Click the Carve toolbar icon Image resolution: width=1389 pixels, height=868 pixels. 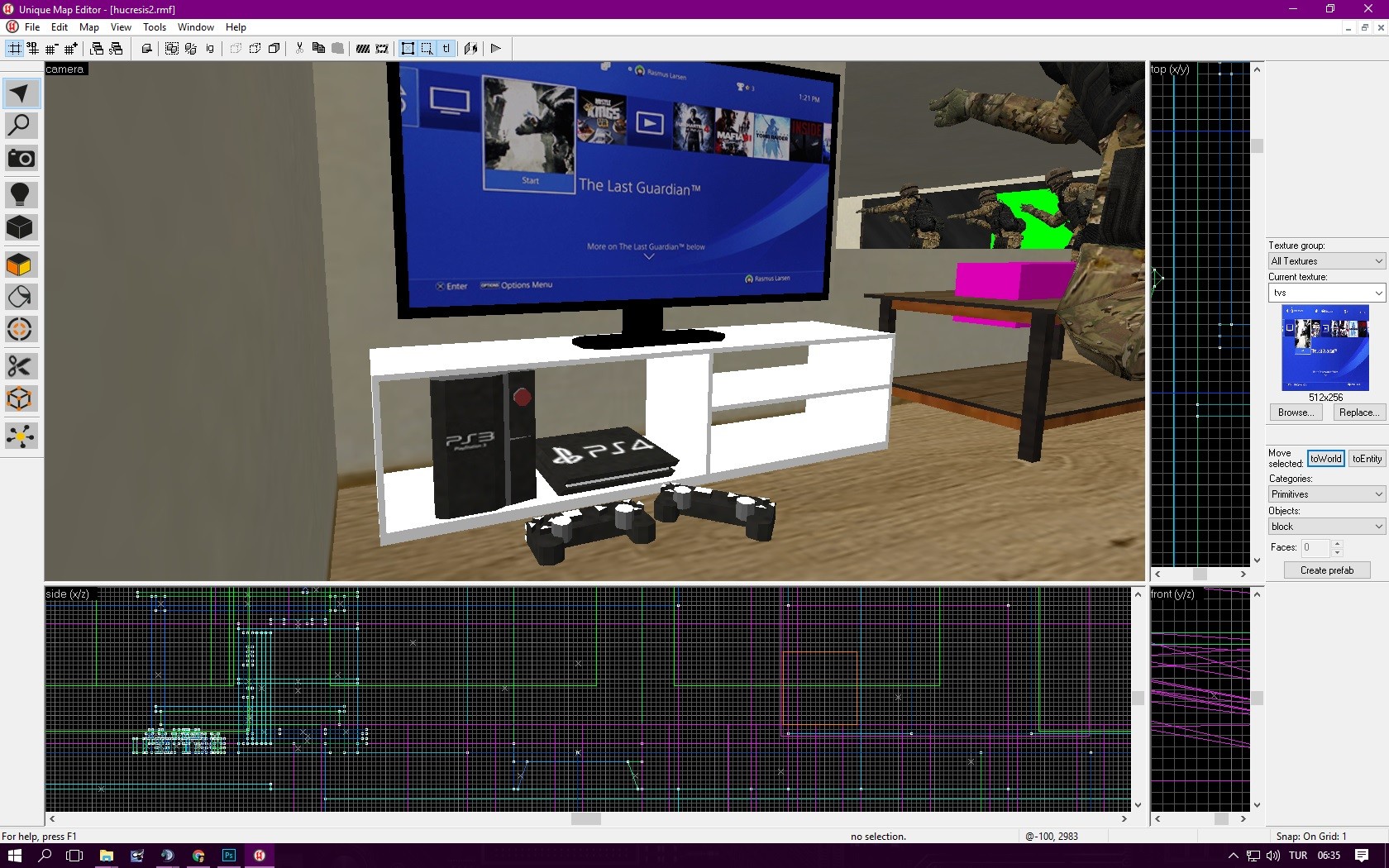click(x=146, y=49)
